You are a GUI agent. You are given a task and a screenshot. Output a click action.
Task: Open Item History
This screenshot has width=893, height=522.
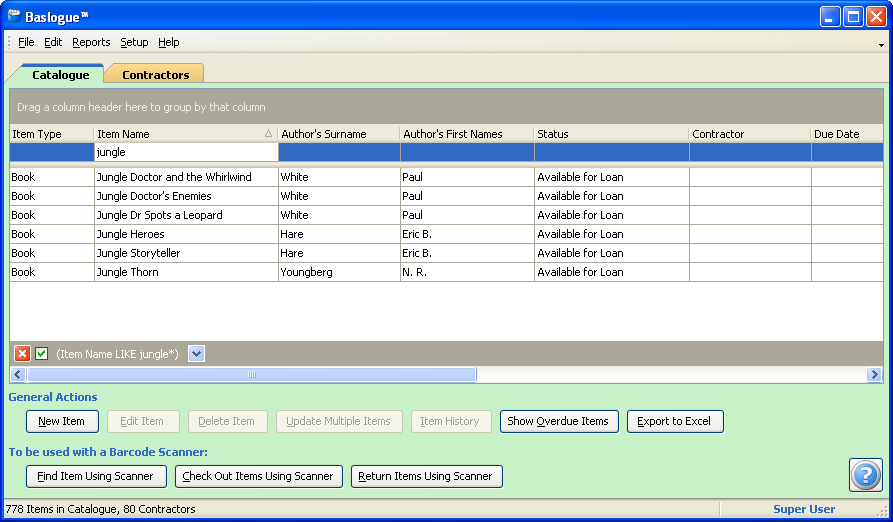point(451,421)
